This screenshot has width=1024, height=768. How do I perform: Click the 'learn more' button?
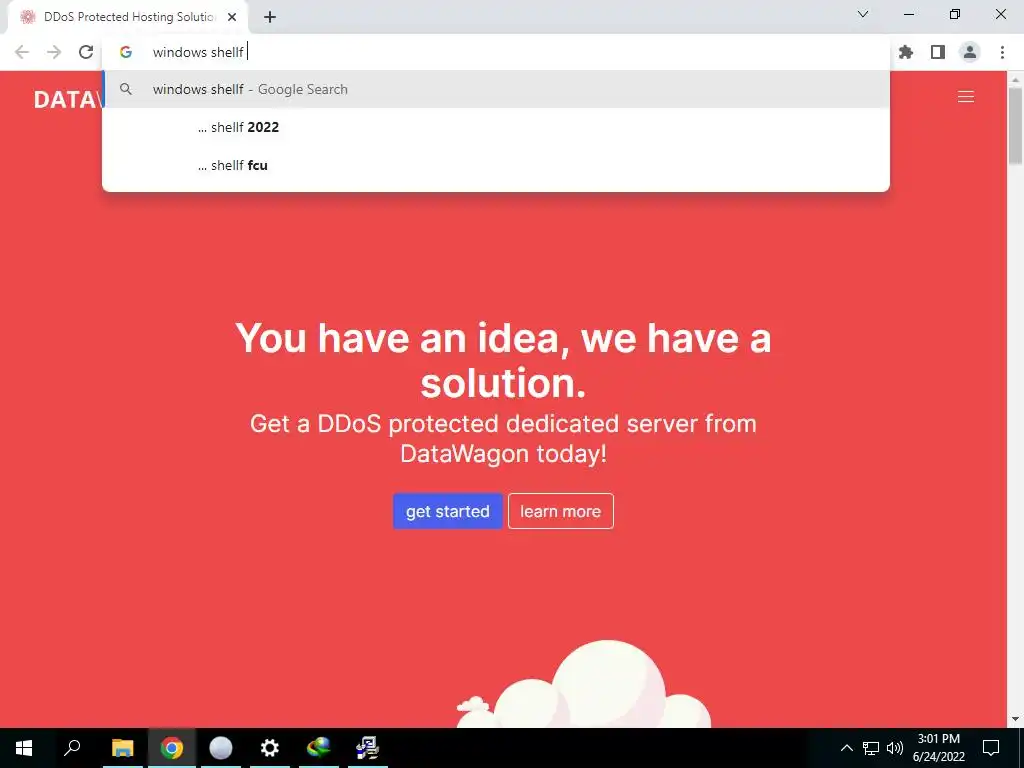click(x=560, y=511)
